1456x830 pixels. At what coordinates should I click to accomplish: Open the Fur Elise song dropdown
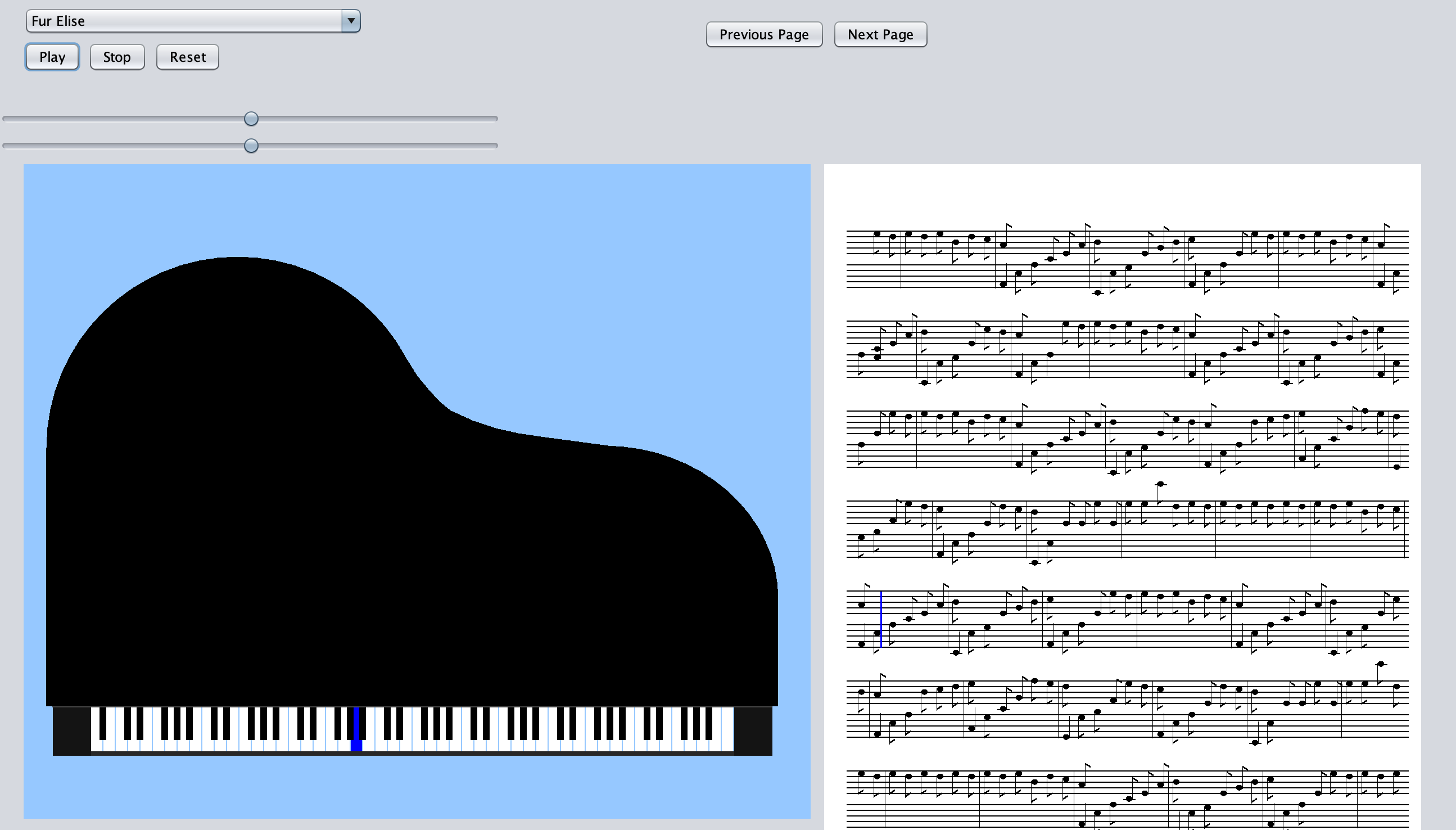(x=193, y=21)
